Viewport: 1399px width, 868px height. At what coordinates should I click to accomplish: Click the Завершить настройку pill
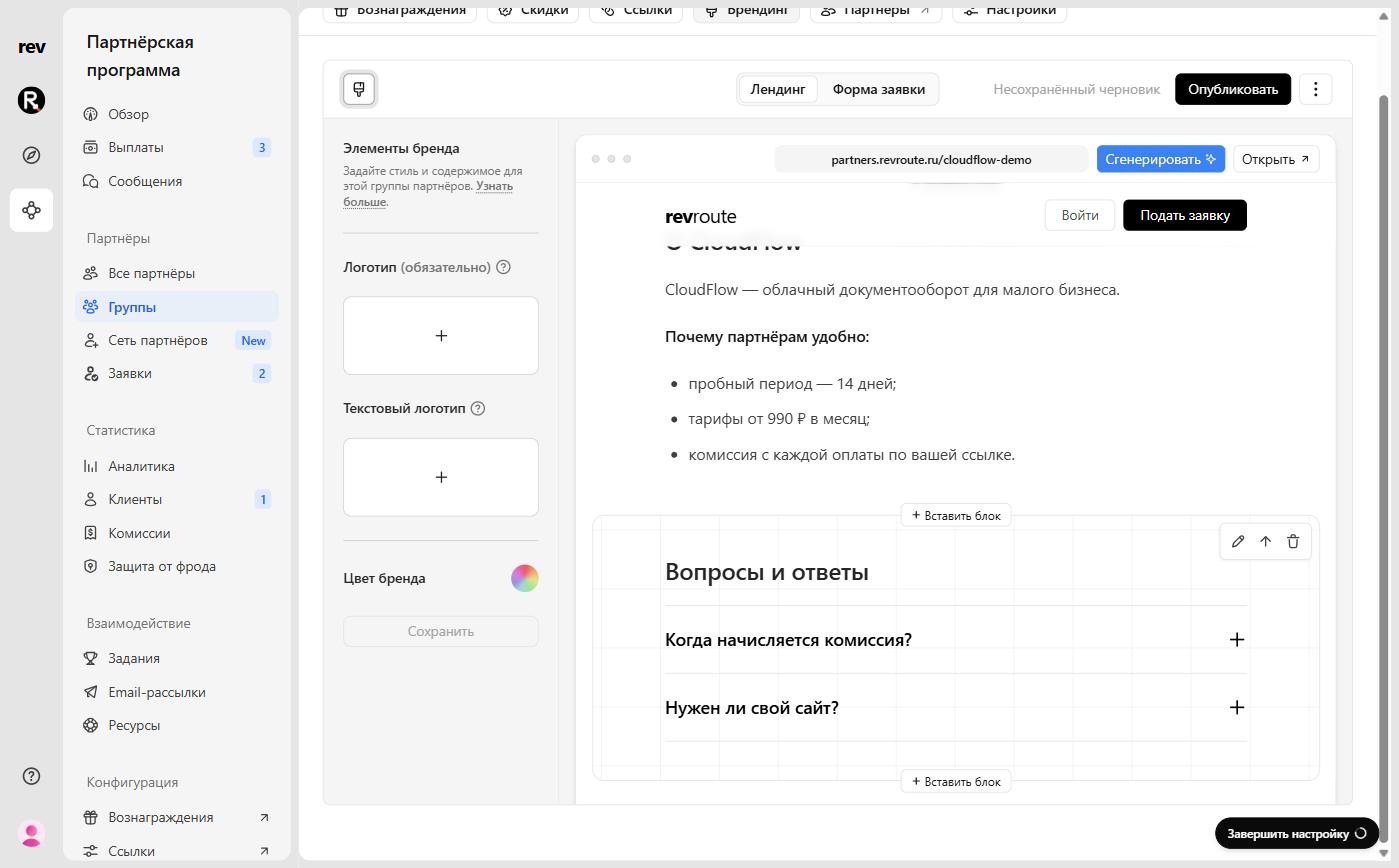[1297, 833]
